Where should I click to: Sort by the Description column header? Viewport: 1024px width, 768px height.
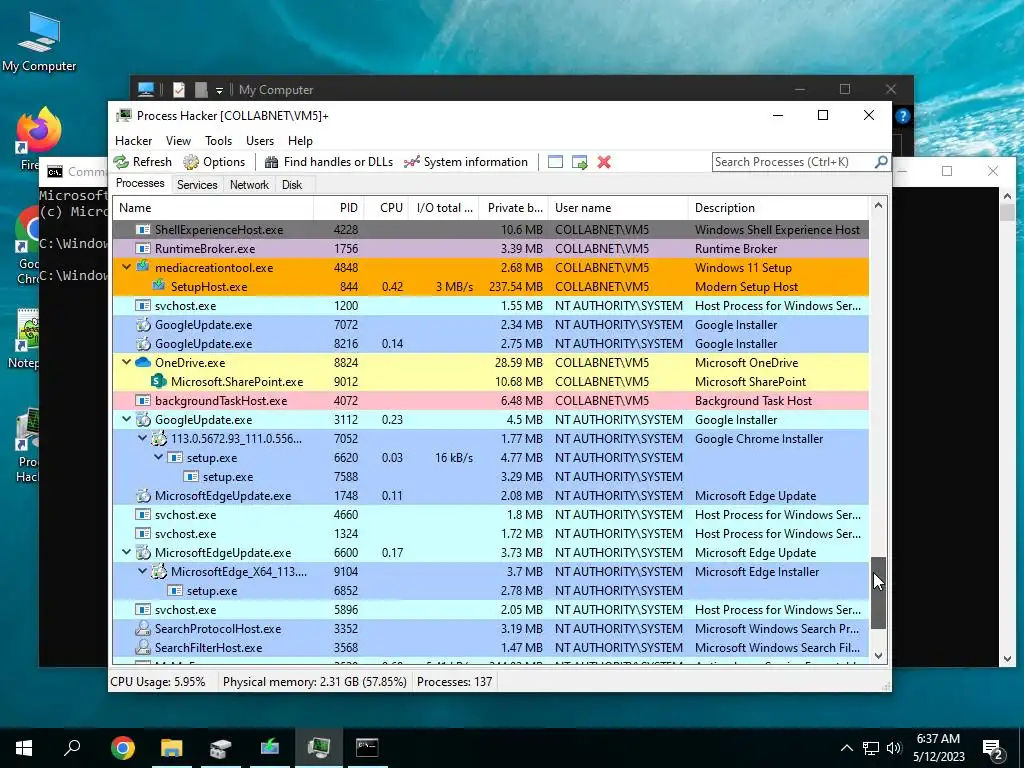[778, 208]
